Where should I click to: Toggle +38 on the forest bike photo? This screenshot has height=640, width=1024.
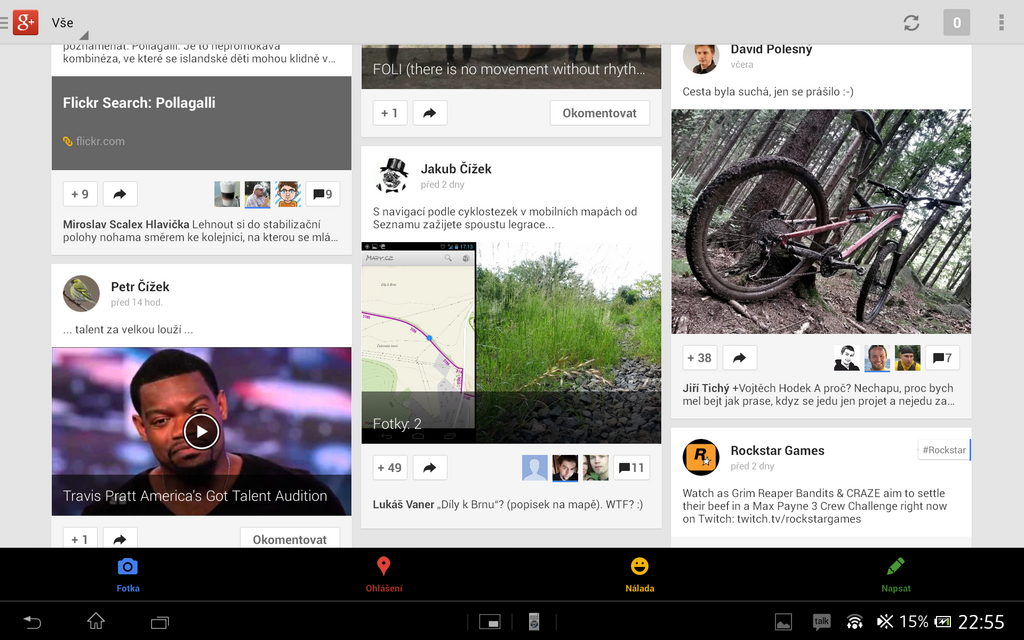click(698, 357)
